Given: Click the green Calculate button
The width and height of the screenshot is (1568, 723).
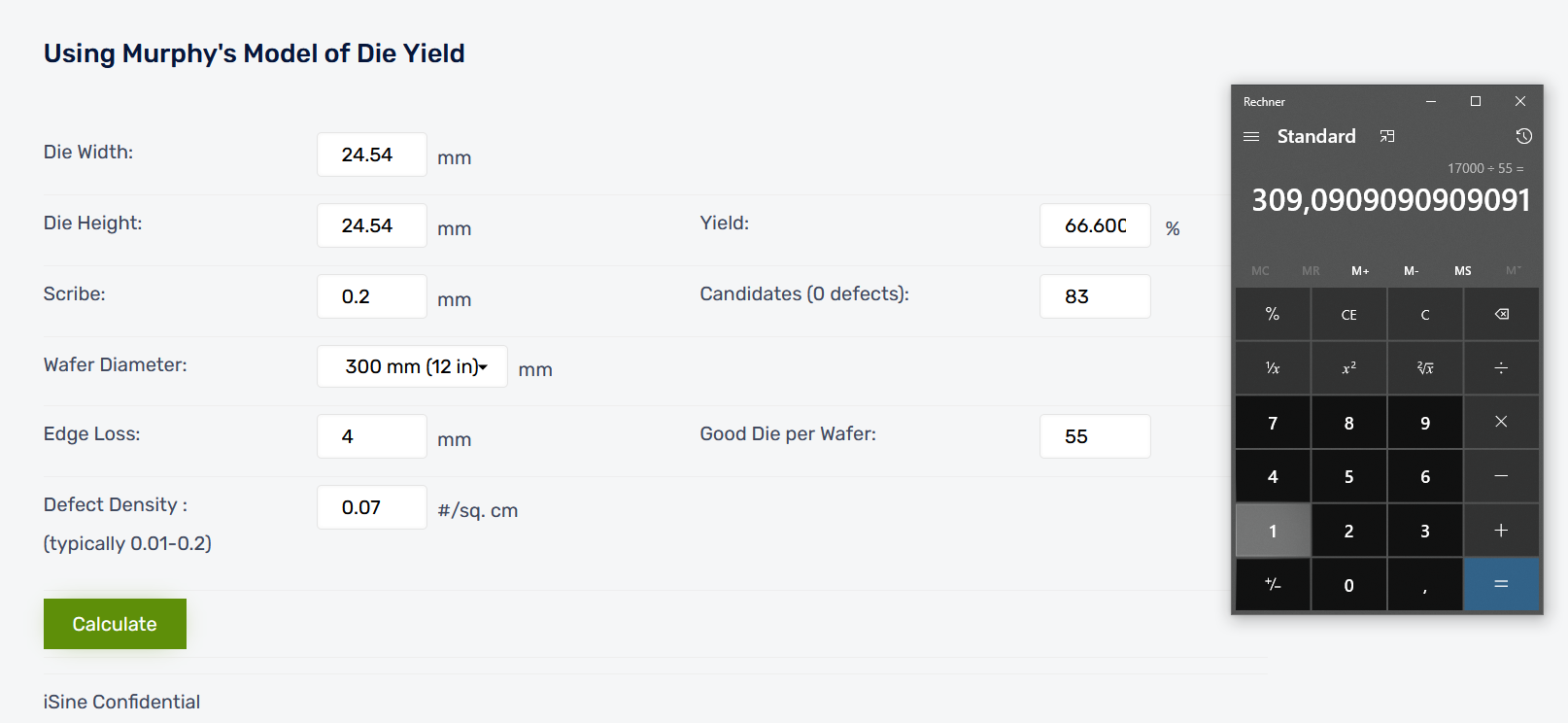Looking at the screenshot, I should coord(115,624).
